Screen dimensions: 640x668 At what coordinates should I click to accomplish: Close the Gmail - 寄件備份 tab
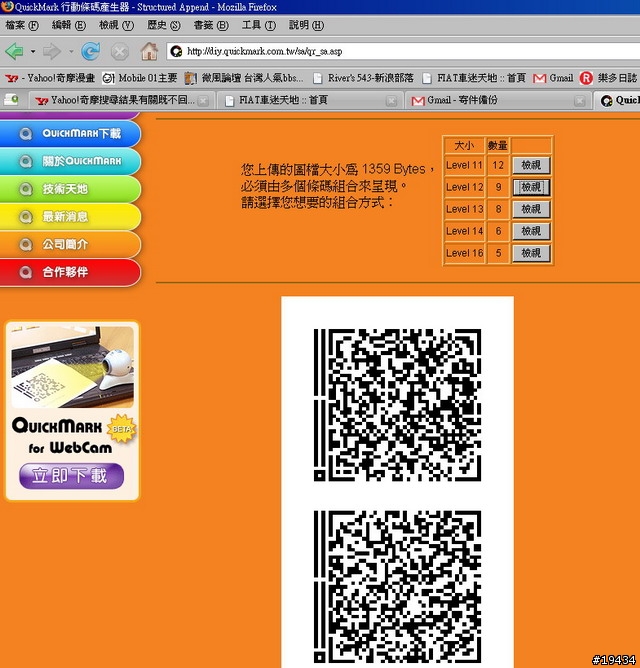coord(579,101)
